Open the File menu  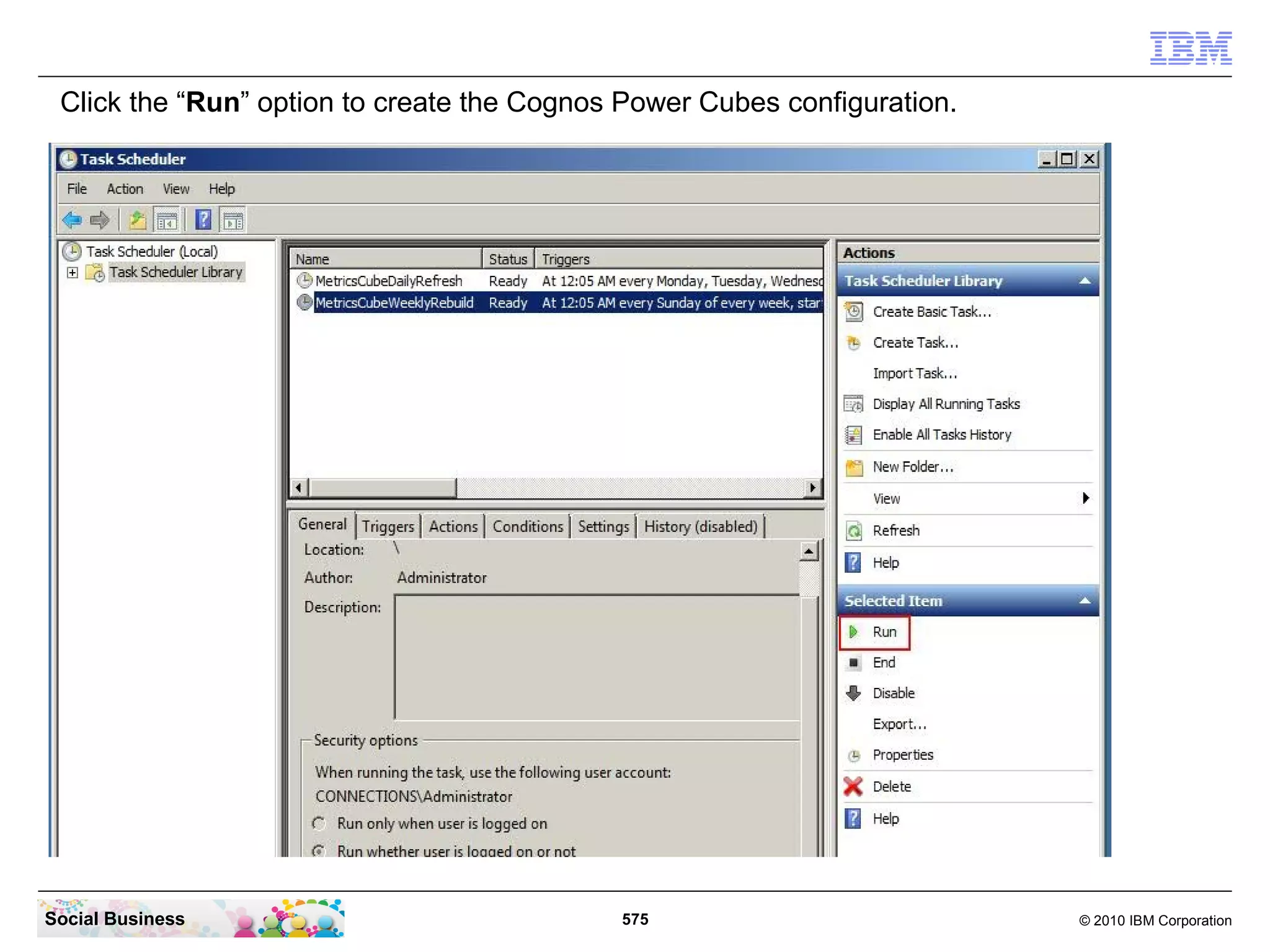[x=77, y=189]
